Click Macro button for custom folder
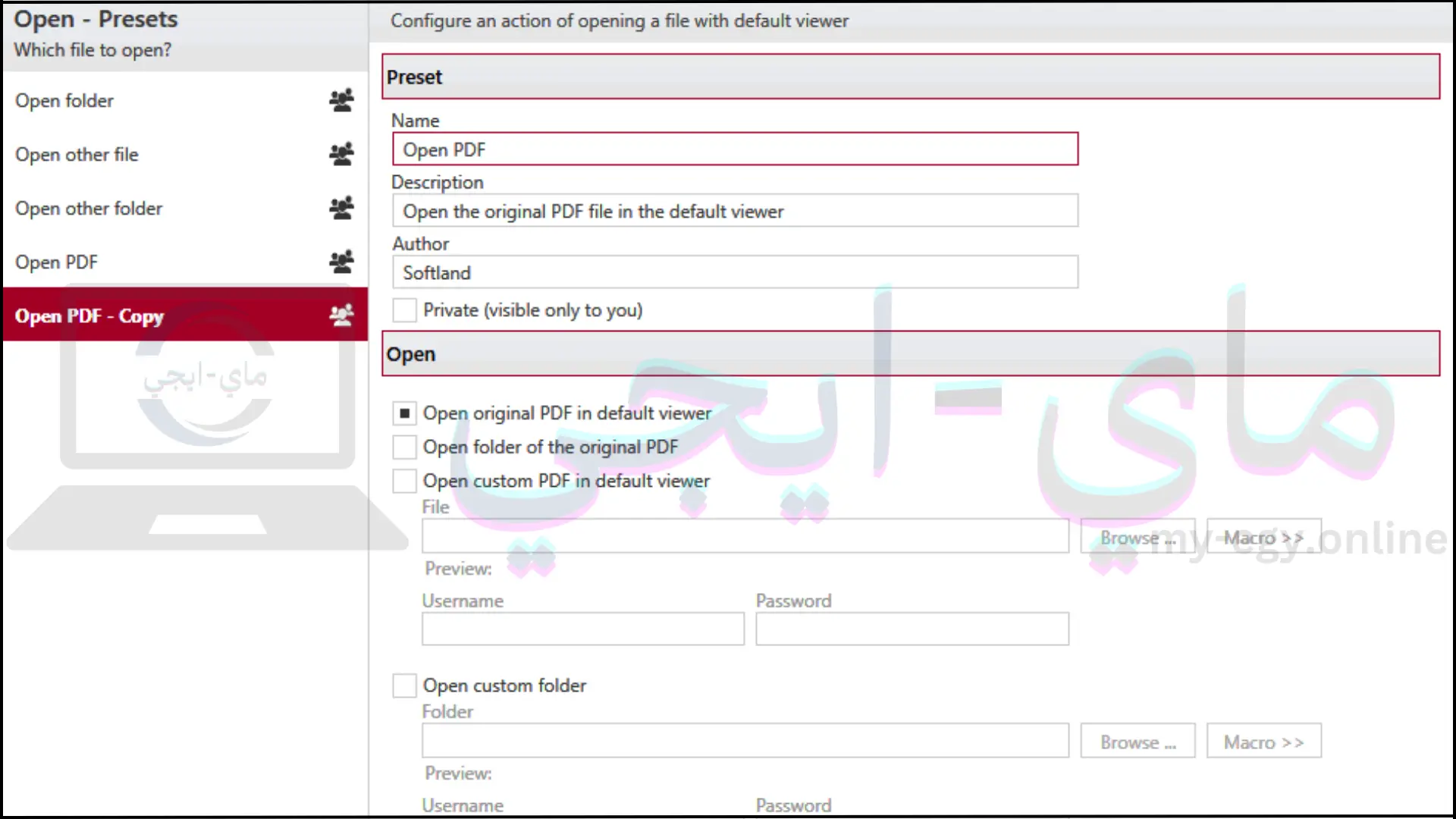Screen dimensions: 1456x819 (1263, 741)
